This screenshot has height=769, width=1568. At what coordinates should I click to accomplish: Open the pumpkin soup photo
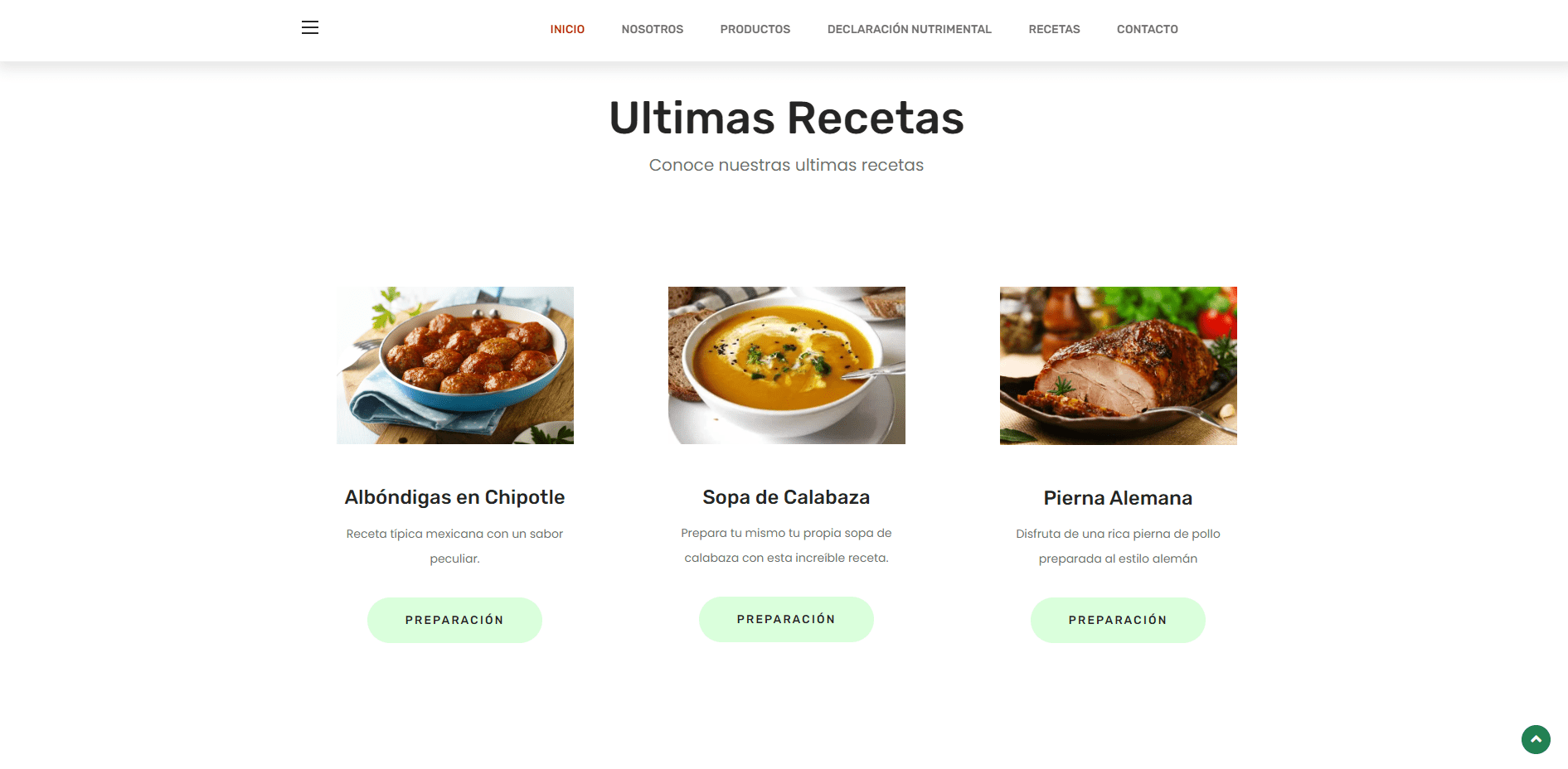(x=787, y=365)
